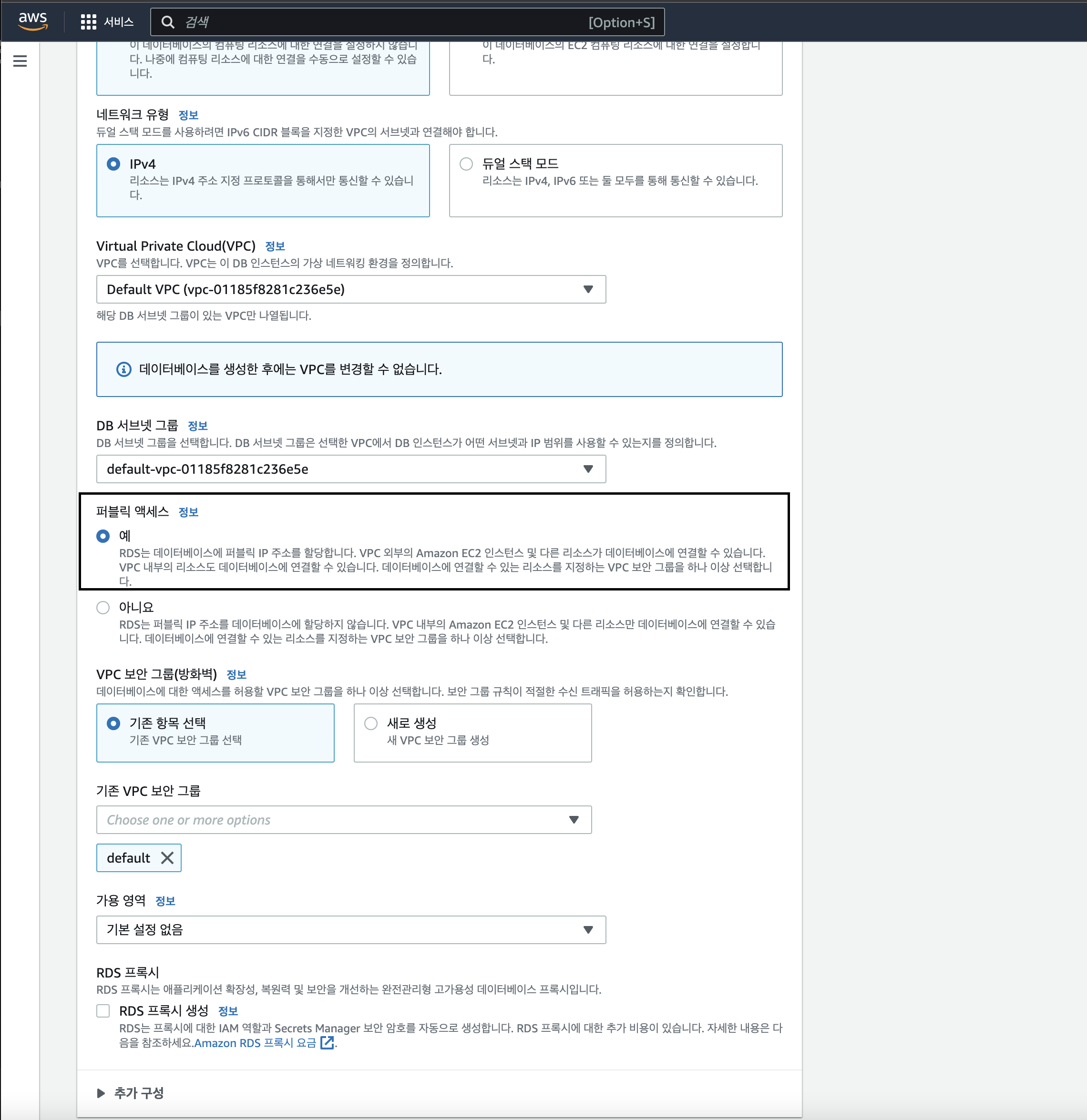Image resolution: width=1087 pixels, height=1120 pixels.
Task: Open the services grid icon
Action: click(88, 22)
